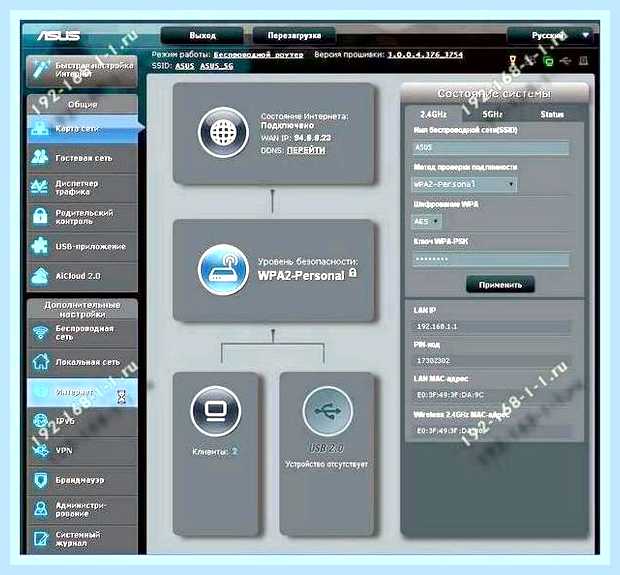620x575 pixels.
Task: Click the WPA2-Personal security level text
Action: pos(301,275)
